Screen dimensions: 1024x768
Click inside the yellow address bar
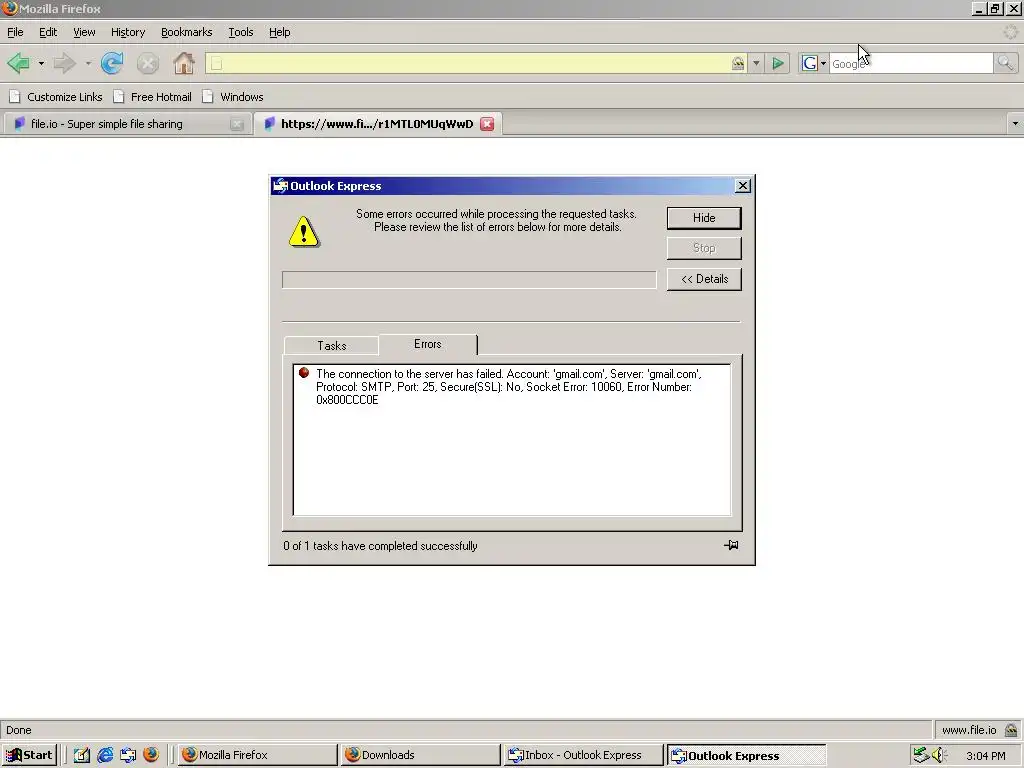477,63
